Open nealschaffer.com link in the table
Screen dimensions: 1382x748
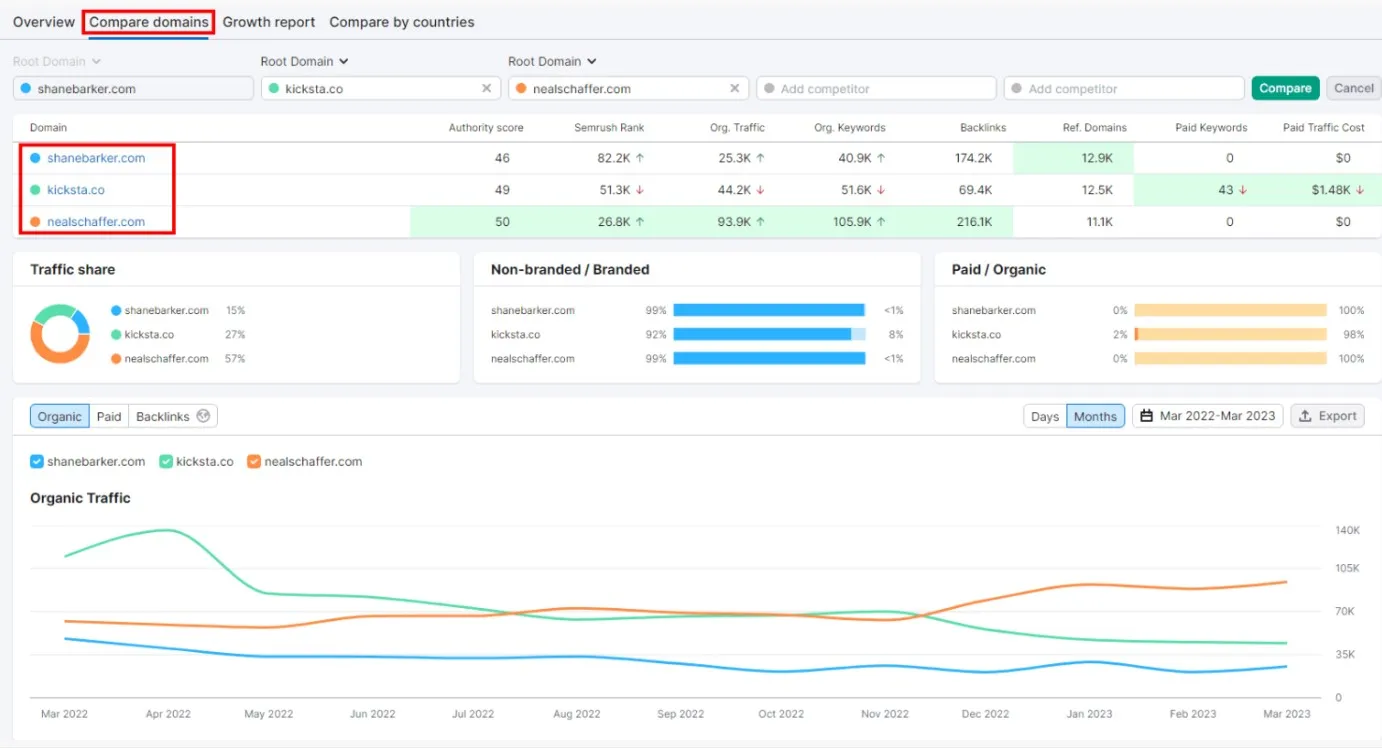tap(96, 222)
